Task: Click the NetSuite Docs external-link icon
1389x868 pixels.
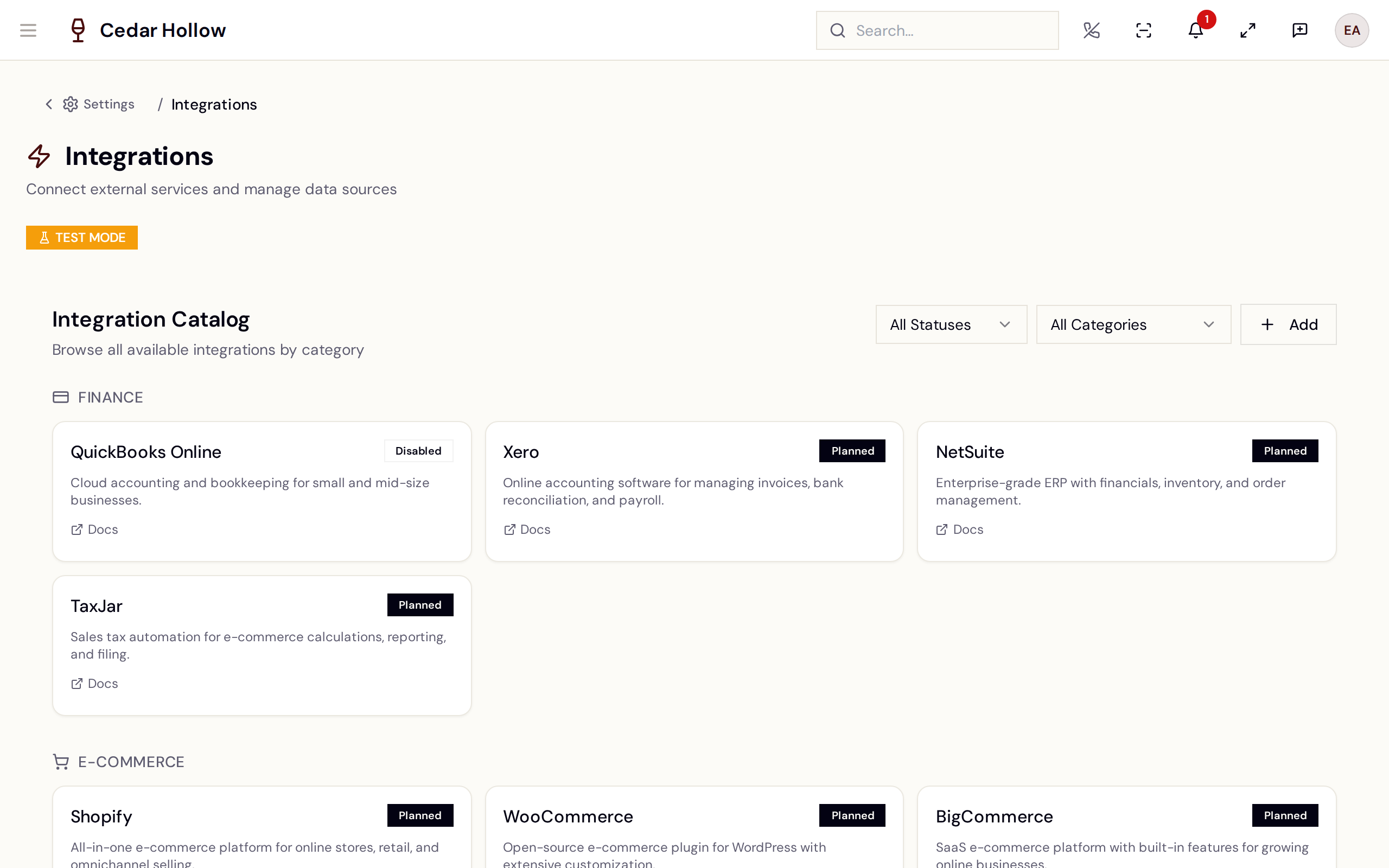Action: (942, 529)
